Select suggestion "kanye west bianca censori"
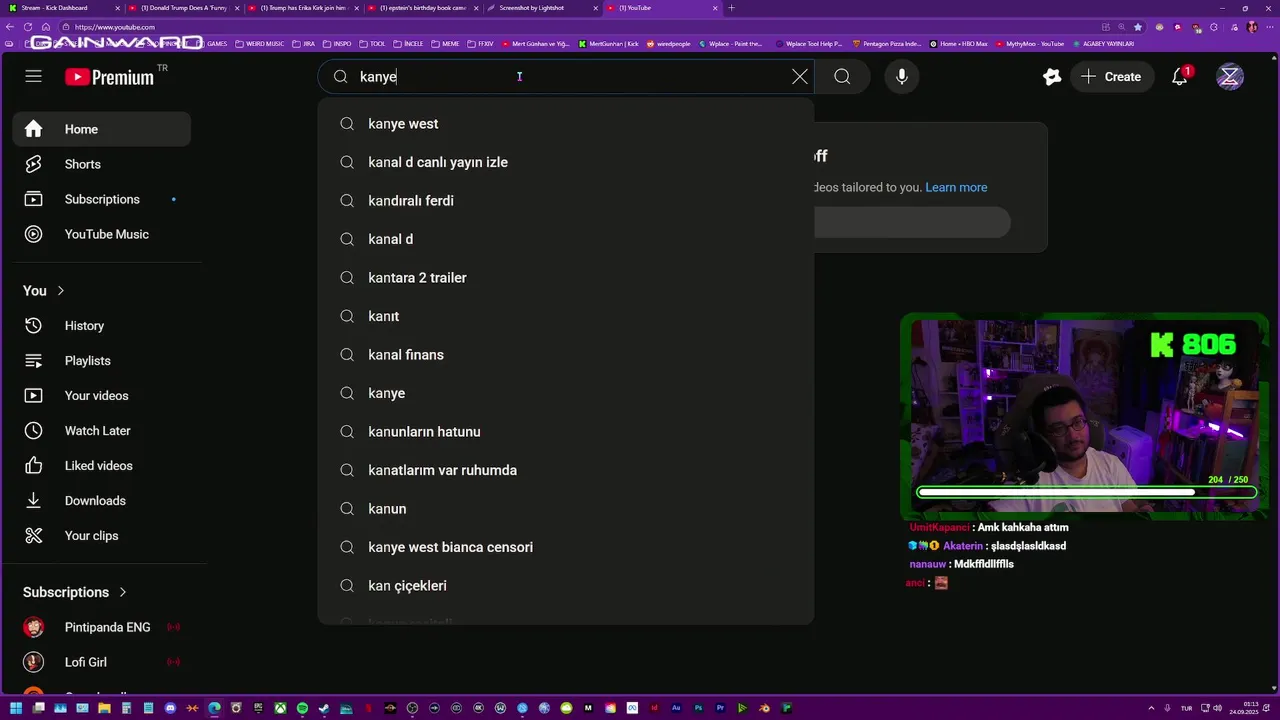 click(566, 547)
